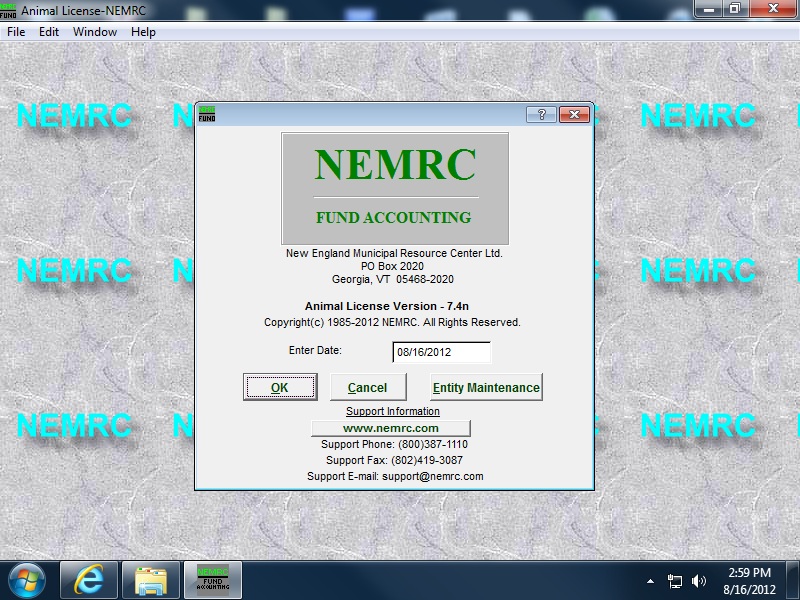Open the volume control tray icon
Image resolution: width=800 pixels, height=600 pixels.
click(x=698, y=581)
